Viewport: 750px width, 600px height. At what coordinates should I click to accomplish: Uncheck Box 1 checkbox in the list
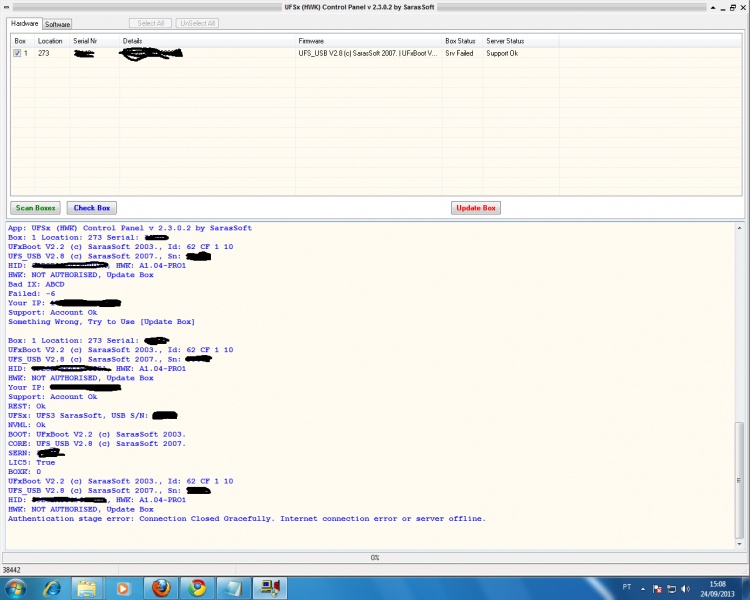pos(17,53)
